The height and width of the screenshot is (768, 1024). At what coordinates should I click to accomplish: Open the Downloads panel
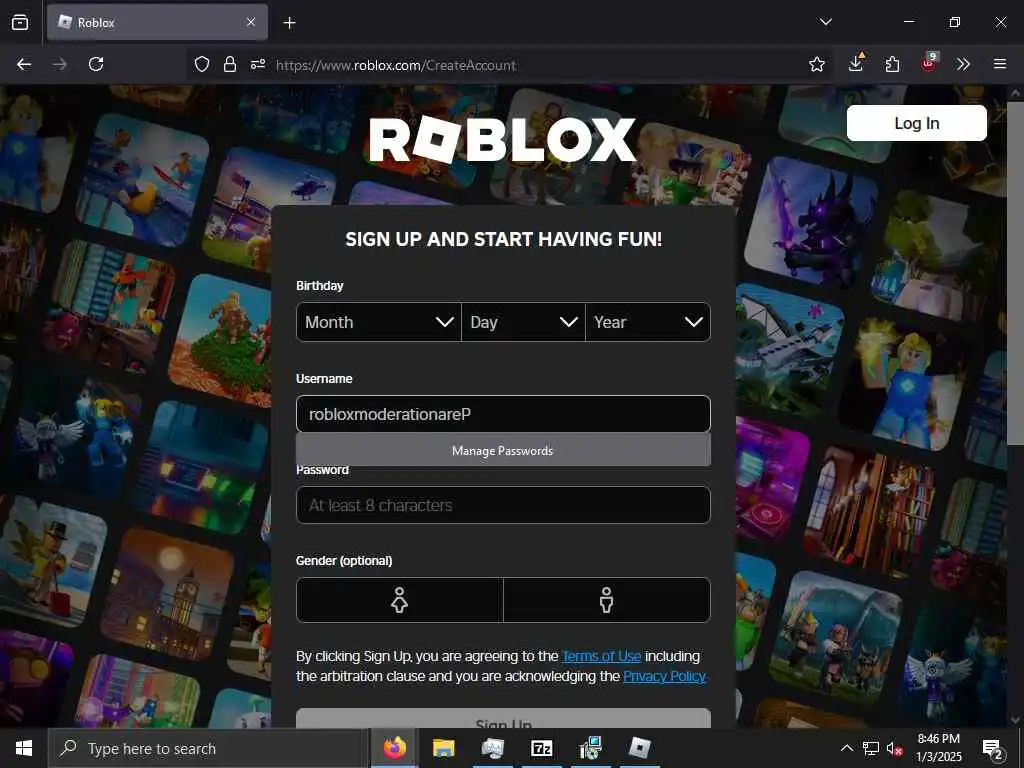[856, 63]
